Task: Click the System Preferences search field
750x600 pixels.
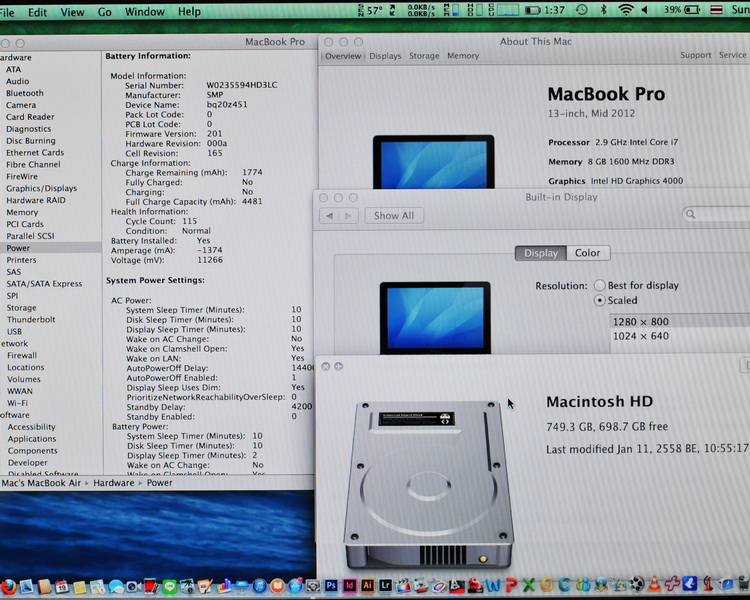Action: pos(716,214)
